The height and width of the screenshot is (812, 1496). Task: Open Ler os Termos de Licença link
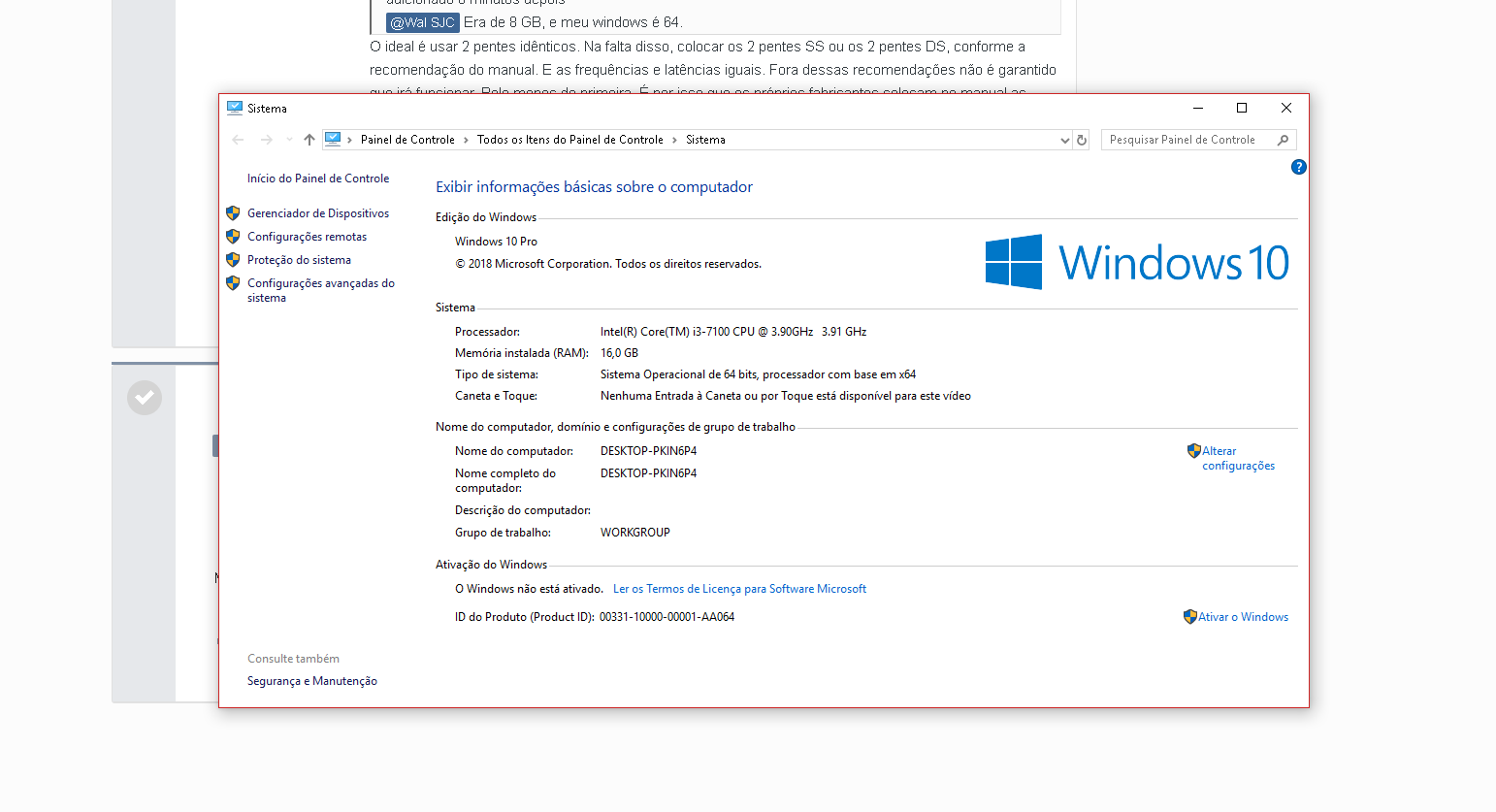click(739, 589)
